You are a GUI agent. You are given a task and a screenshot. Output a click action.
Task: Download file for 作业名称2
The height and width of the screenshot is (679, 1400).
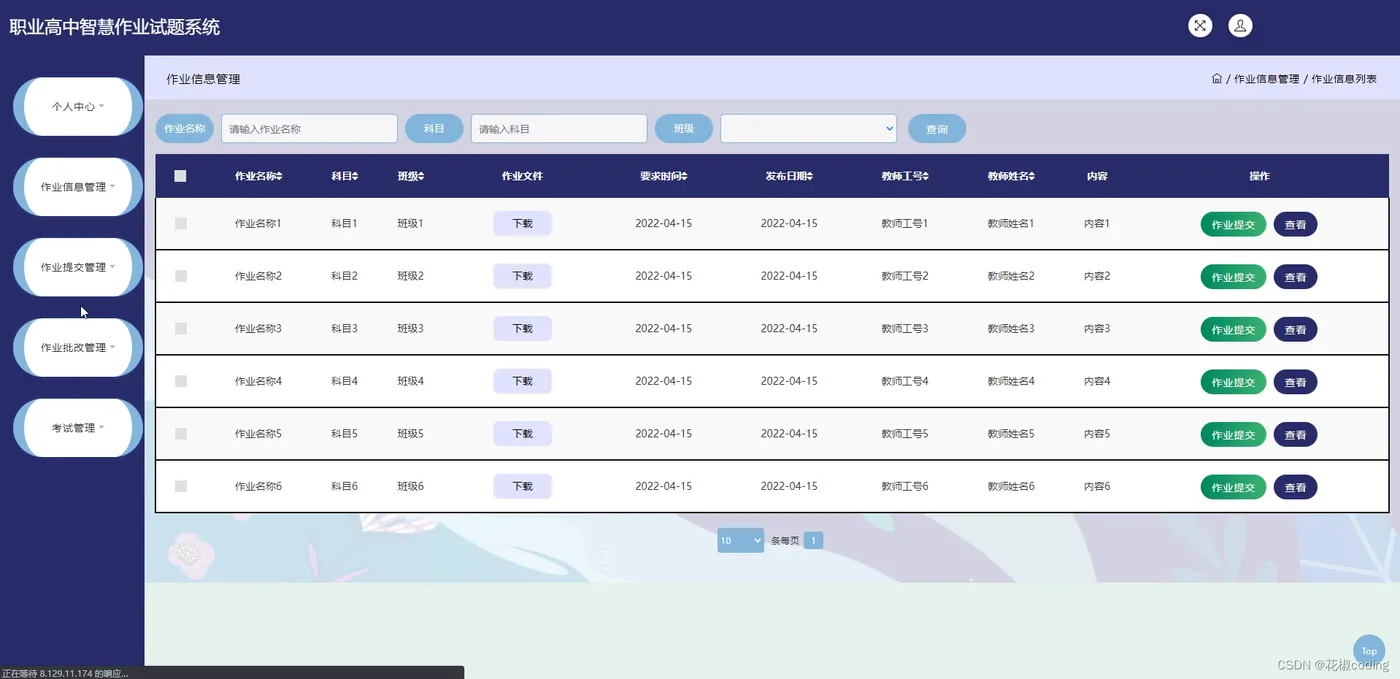coord(523,276)
